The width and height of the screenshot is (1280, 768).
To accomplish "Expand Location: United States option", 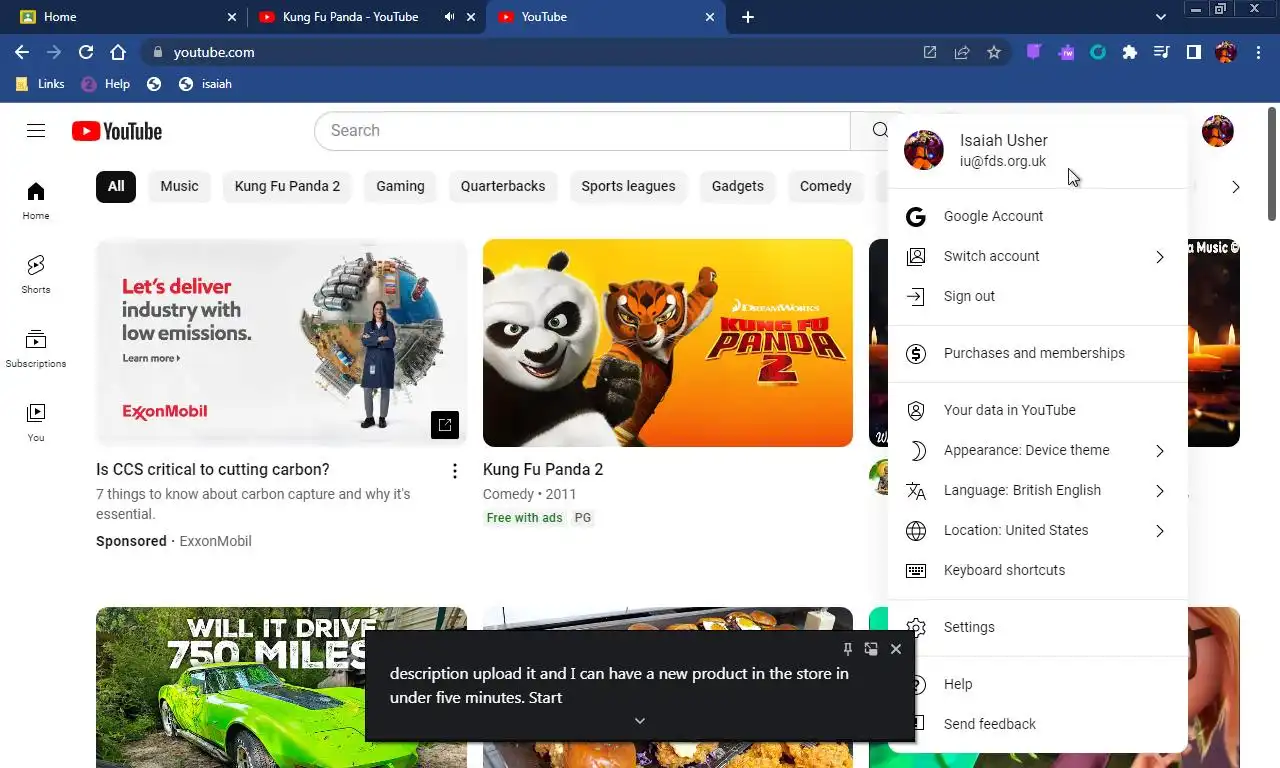I will [x=1038, y=530].
